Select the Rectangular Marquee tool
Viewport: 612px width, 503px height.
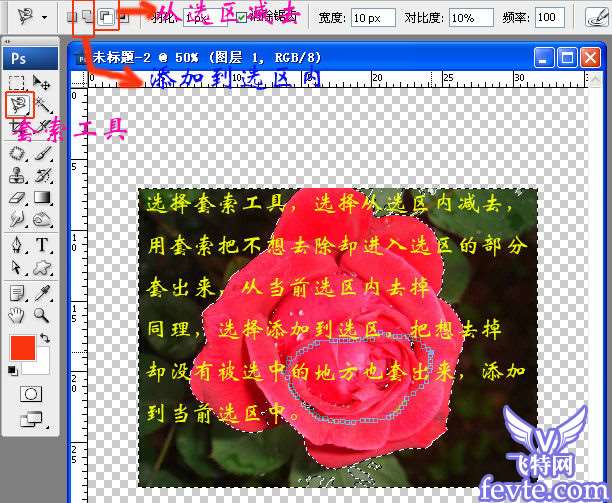click(x=16, y=82)
